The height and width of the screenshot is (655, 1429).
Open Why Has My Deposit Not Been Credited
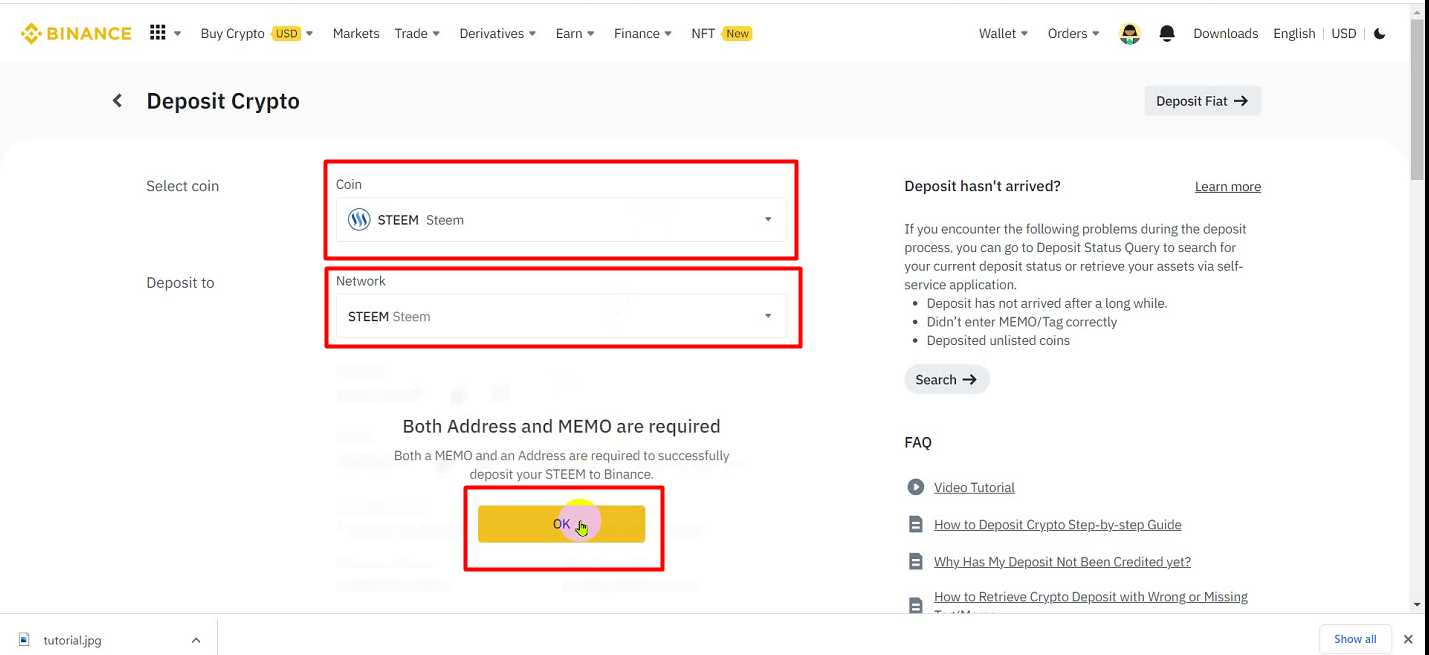coord(1062,561)
